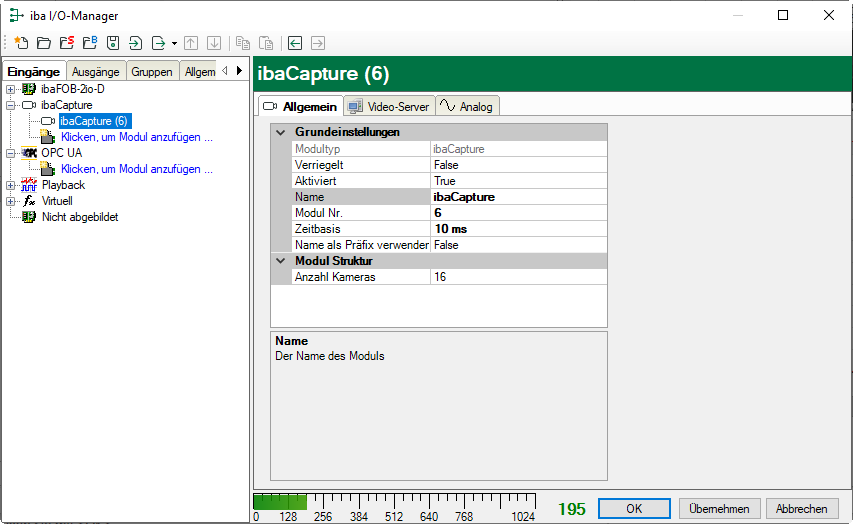Click the green left arrow toolbar icon
This screenshot has width=853, height=524.
[x=295, y=43]
